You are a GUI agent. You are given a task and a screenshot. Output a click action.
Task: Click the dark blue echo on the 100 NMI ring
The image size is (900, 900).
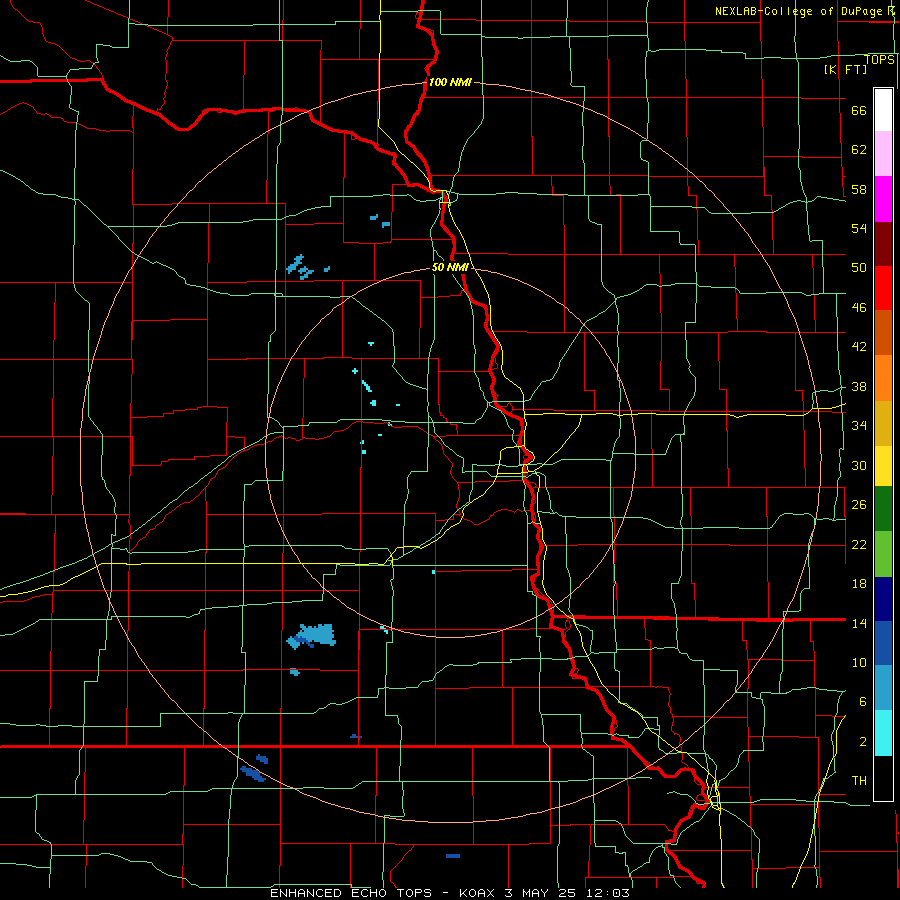click(x=253, y=774)
